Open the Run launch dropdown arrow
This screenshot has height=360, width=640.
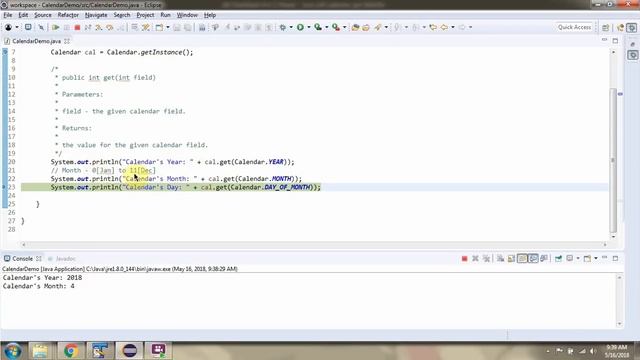(309, 27)
